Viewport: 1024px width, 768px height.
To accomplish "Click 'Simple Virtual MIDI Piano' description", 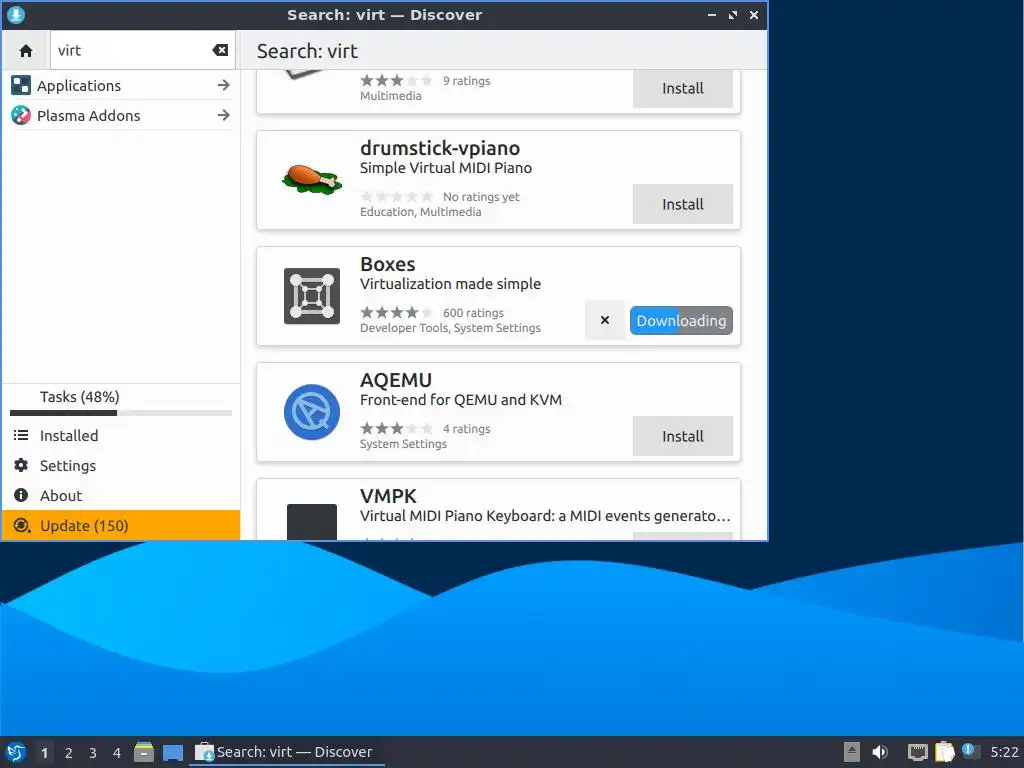I will pyautogui.click(x=445, y=168).
